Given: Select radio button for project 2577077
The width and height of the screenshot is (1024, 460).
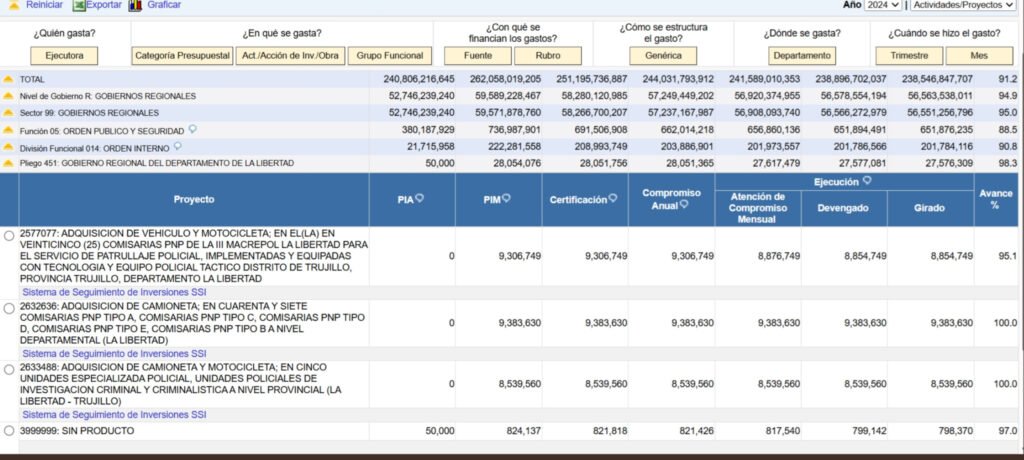Looking at the screenshot, I should [9, 236].
